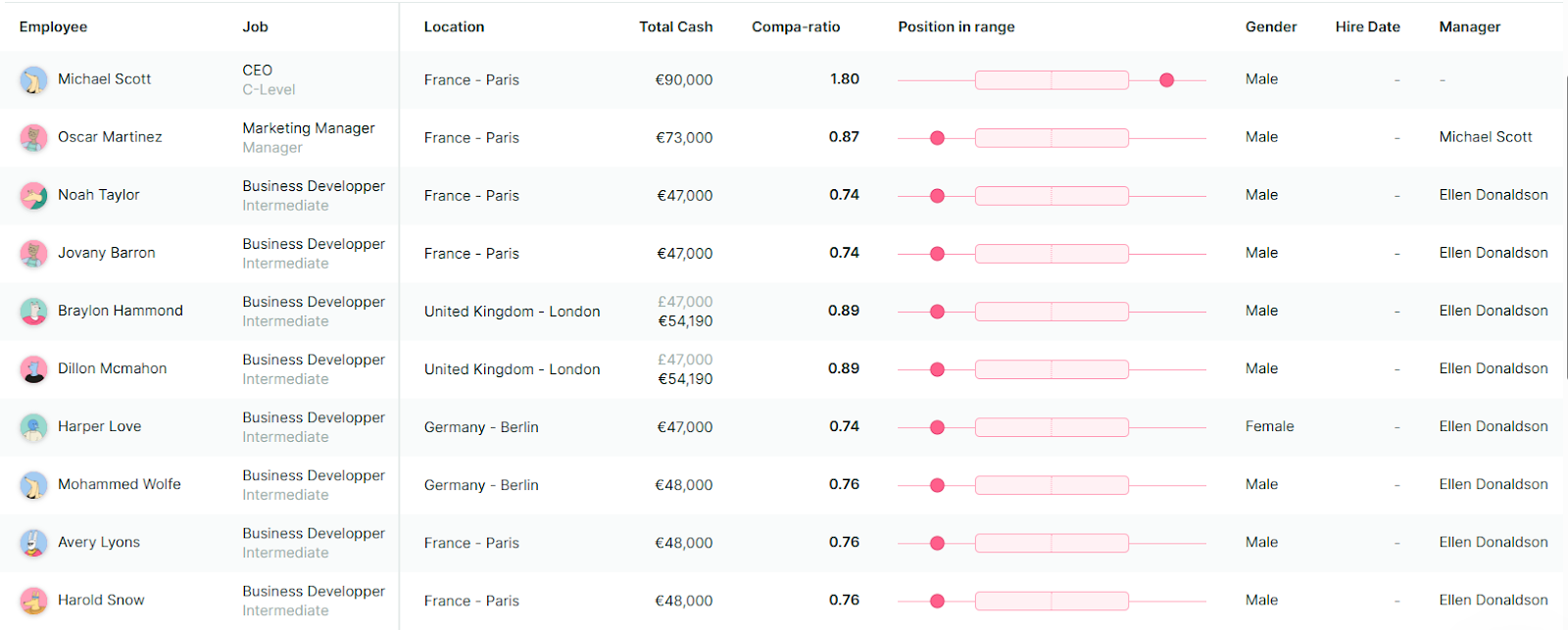1568x630 pixels.
Task: Click Michael Scott's avatar icon
Action: [x=33, y=80]
